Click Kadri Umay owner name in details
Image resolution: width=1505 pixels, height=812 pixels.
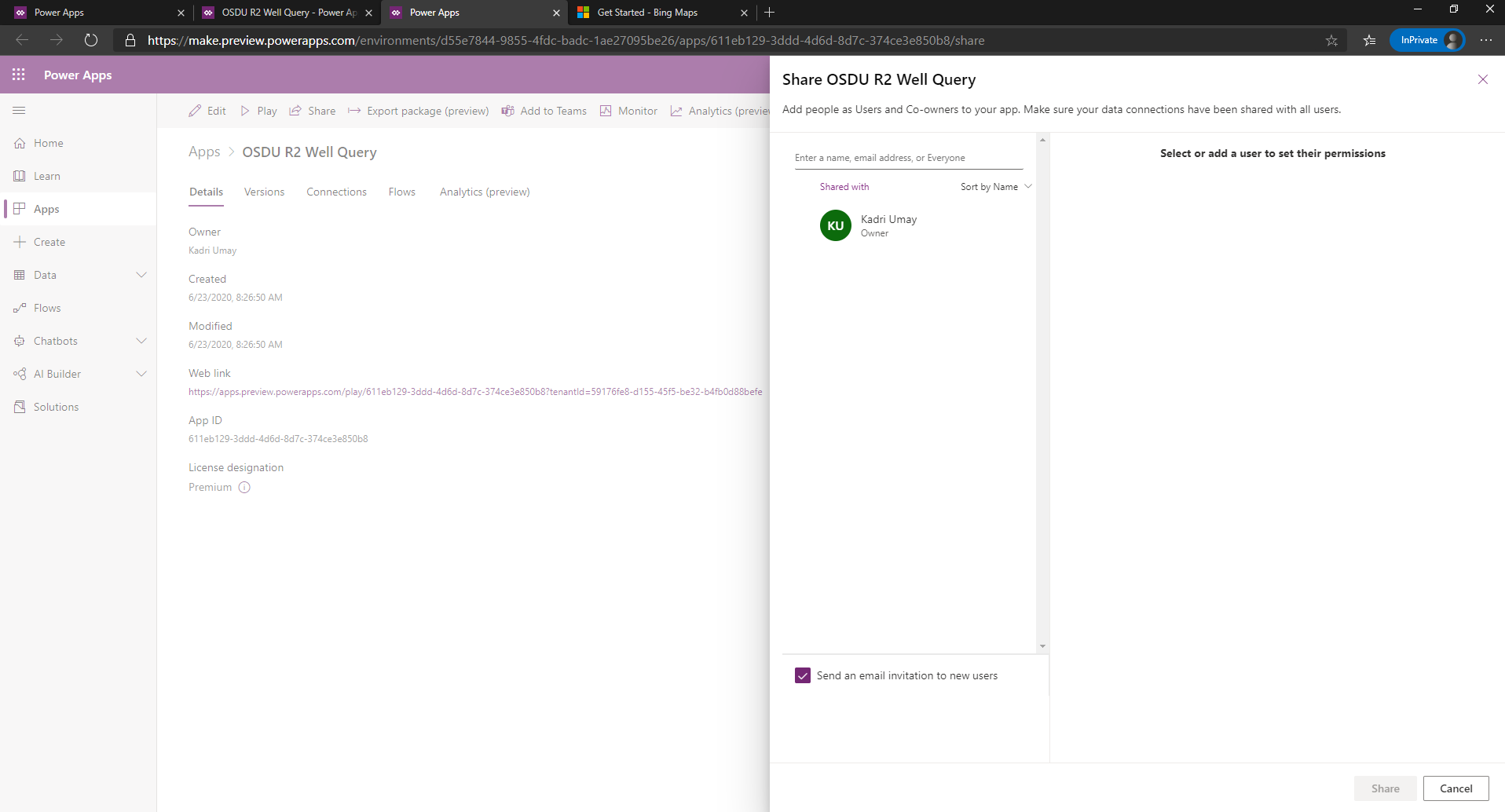coord(212,251)
